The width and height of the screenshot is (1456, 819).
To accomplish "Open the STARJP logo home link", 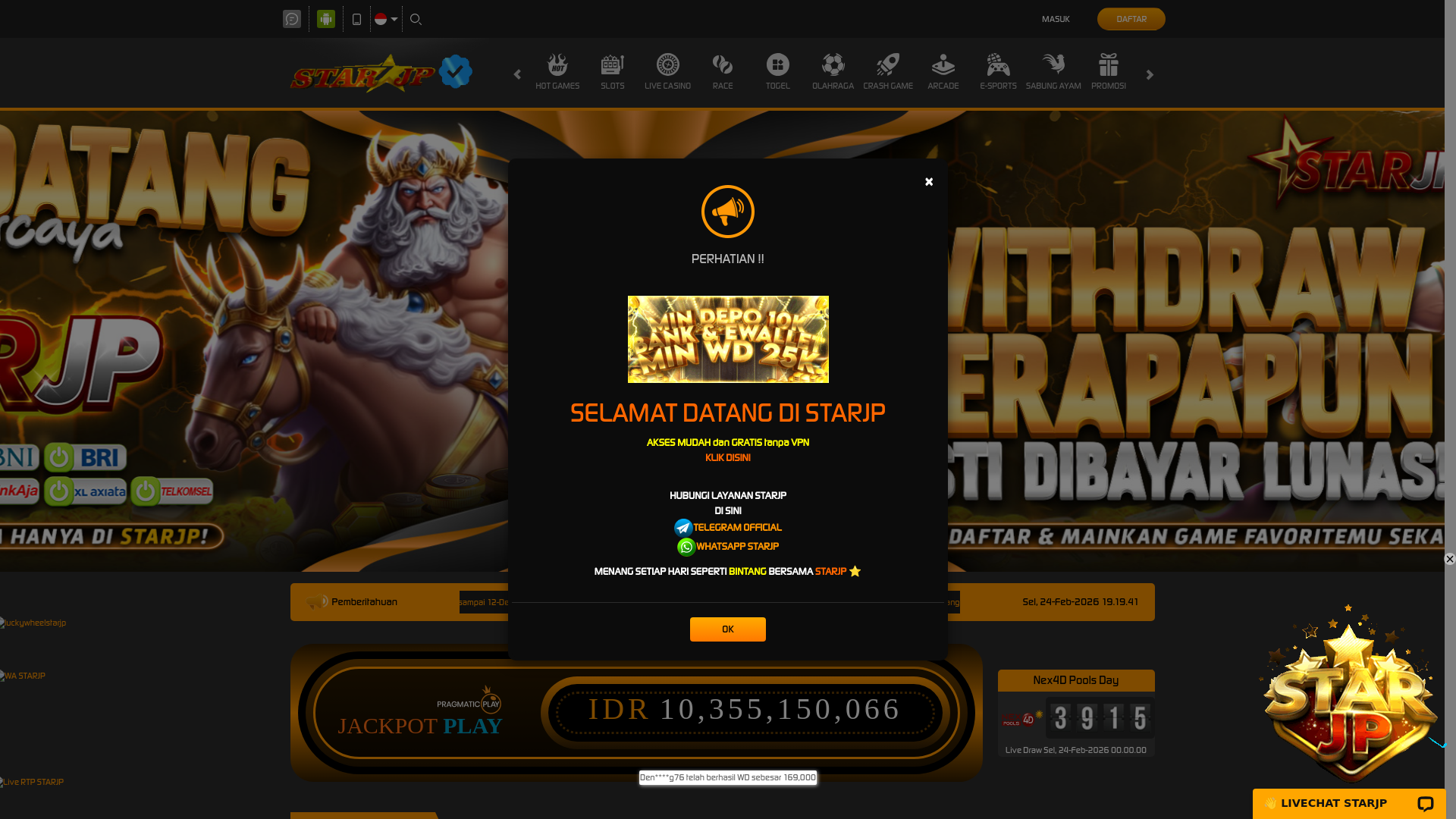I will point(381,73).
